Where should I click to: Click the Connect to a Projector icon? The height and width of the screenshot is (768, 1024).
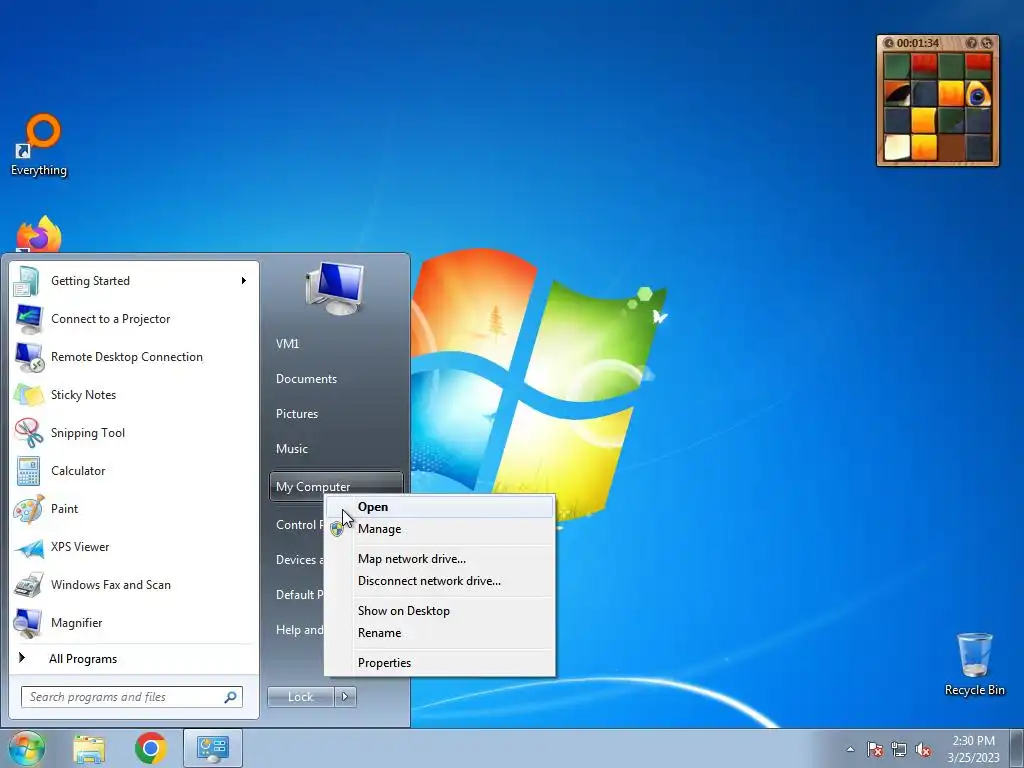(x=29, y=319)
